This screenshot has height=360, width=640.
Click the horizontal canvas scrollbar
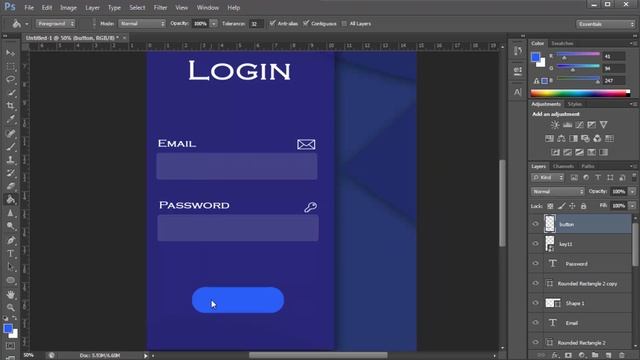coord(318,356)
